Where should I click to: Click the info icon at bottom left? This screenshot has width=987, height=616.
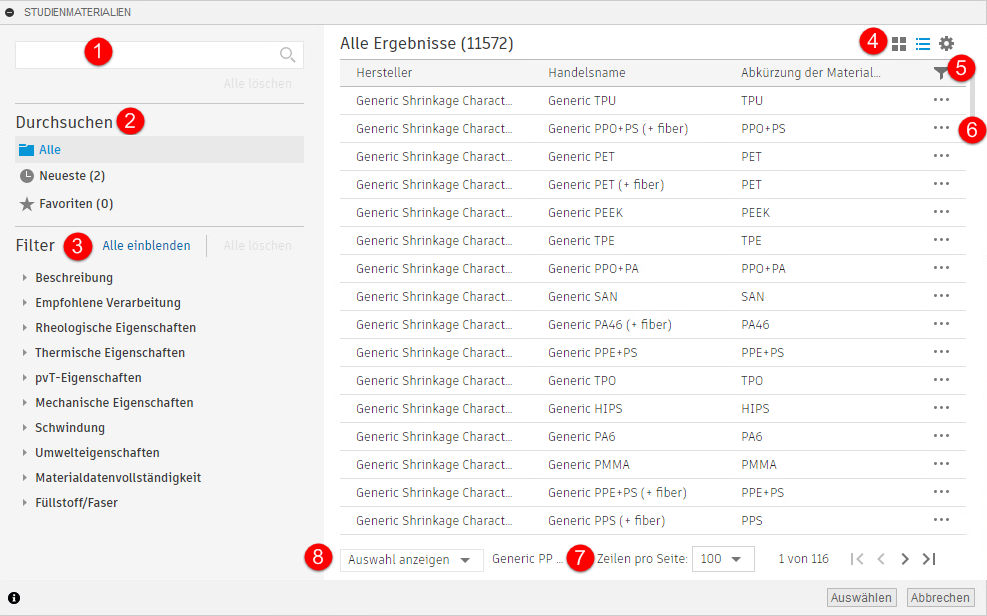pos(14,598)
